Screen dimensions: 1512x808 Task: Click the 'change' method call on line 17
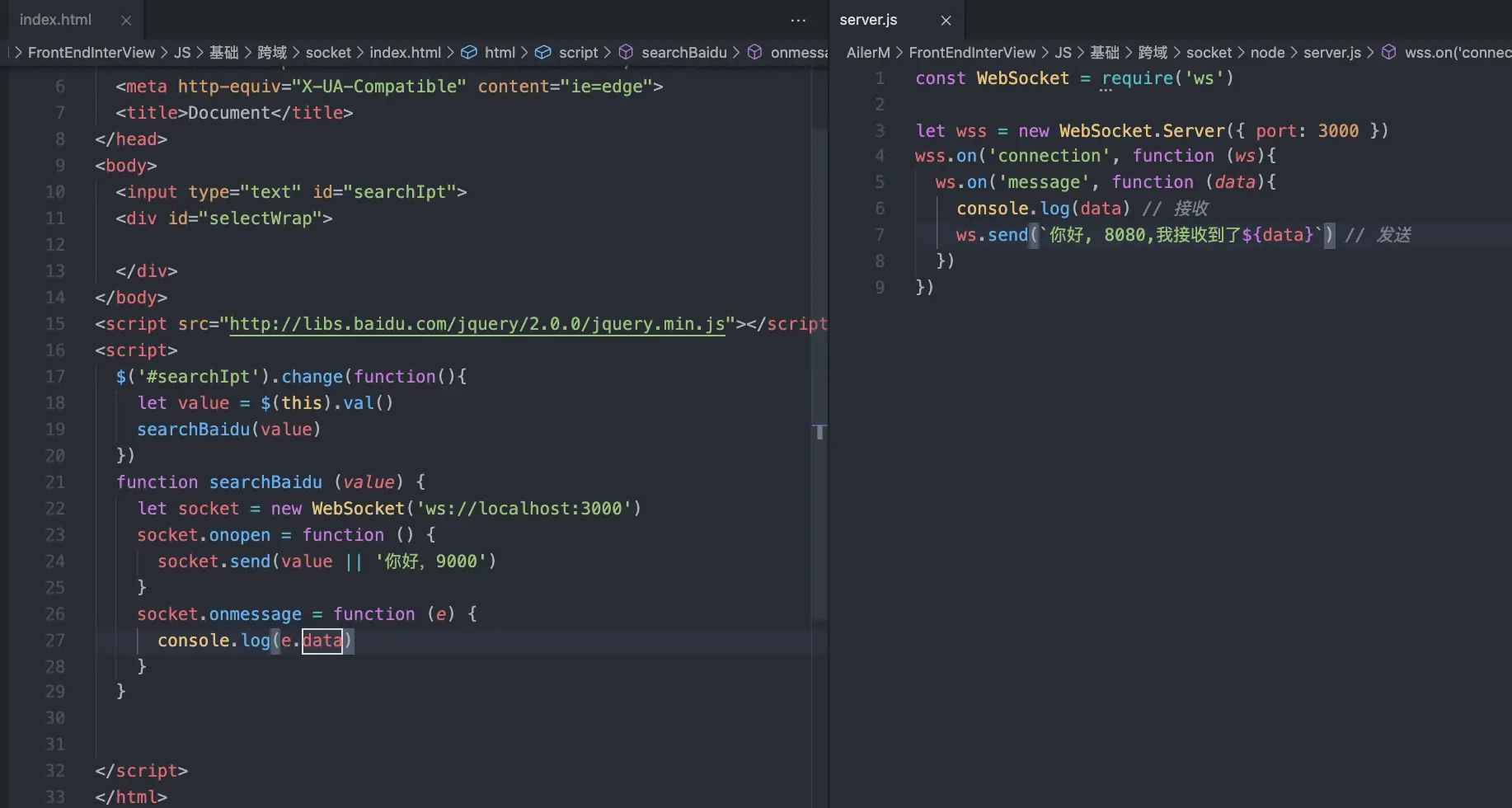[312, 377]
